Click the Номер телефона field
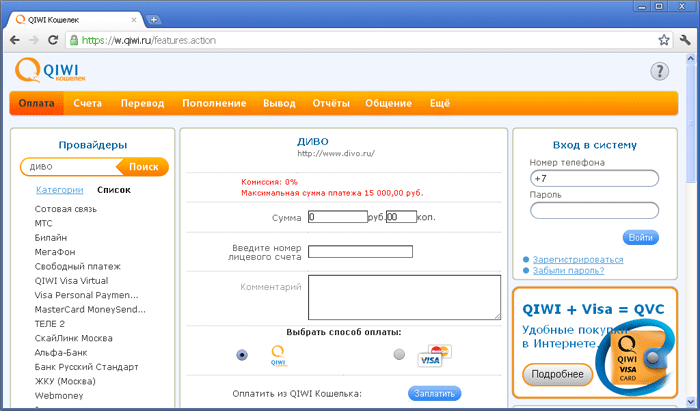Viewport: 700px width, 411px height. (x=594, y=179)
